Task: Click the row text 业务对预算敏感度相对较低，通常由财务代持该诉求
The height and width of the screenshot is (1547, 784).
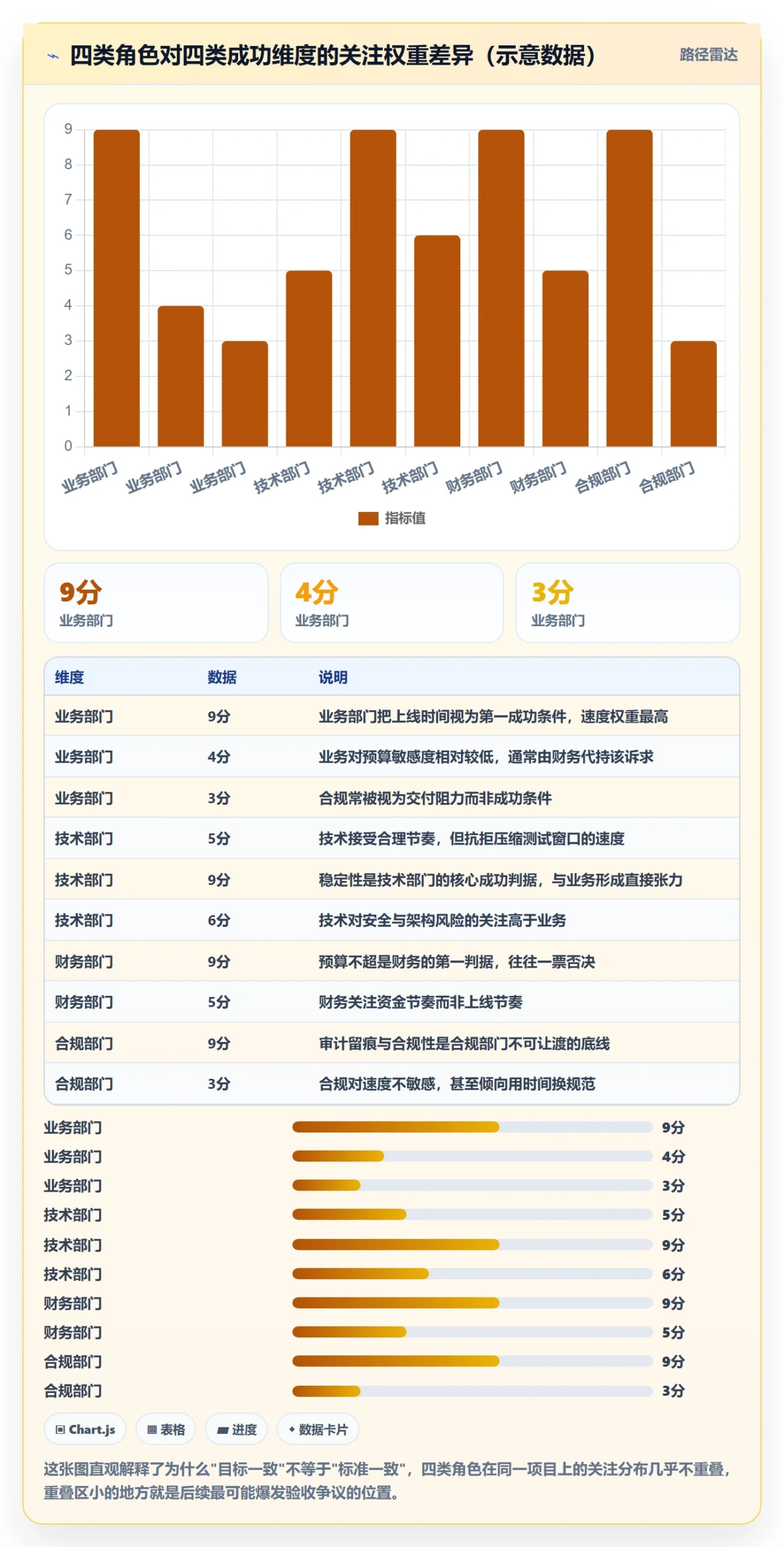Action: (486, 757)
